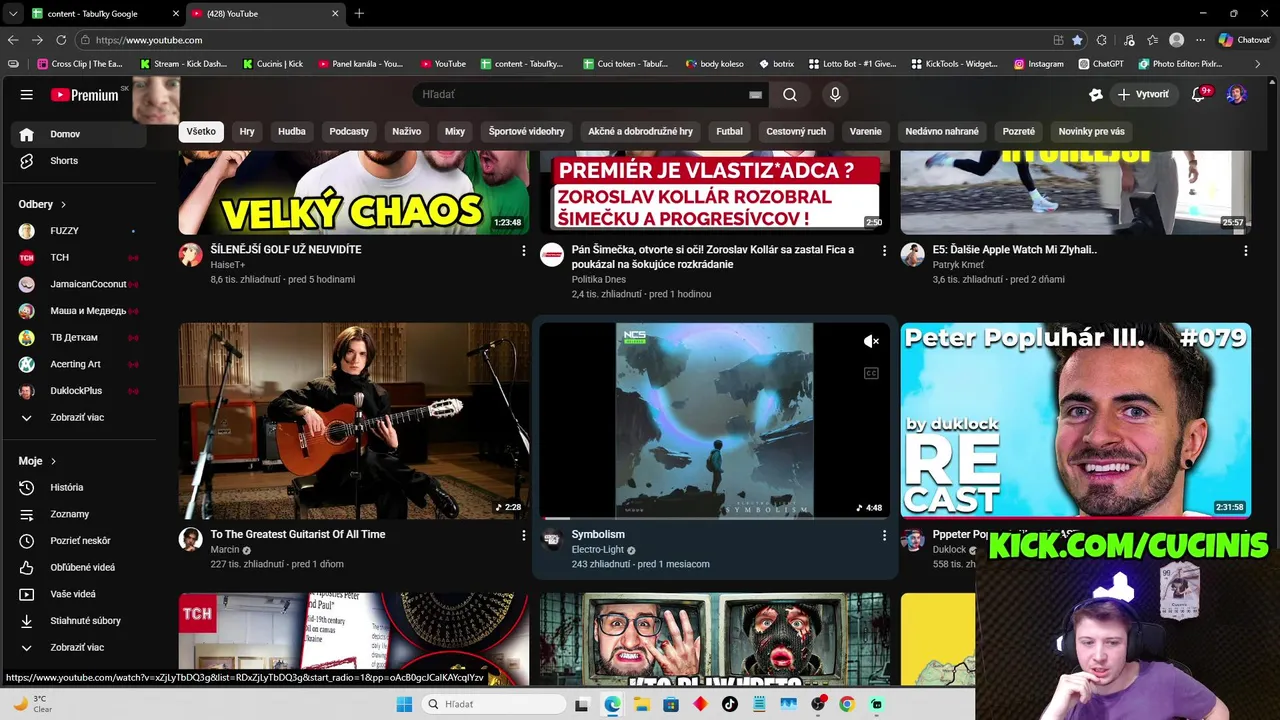Select the Futbal filter chip
This screenshot has height=720, width=1280.
point(730,131)
